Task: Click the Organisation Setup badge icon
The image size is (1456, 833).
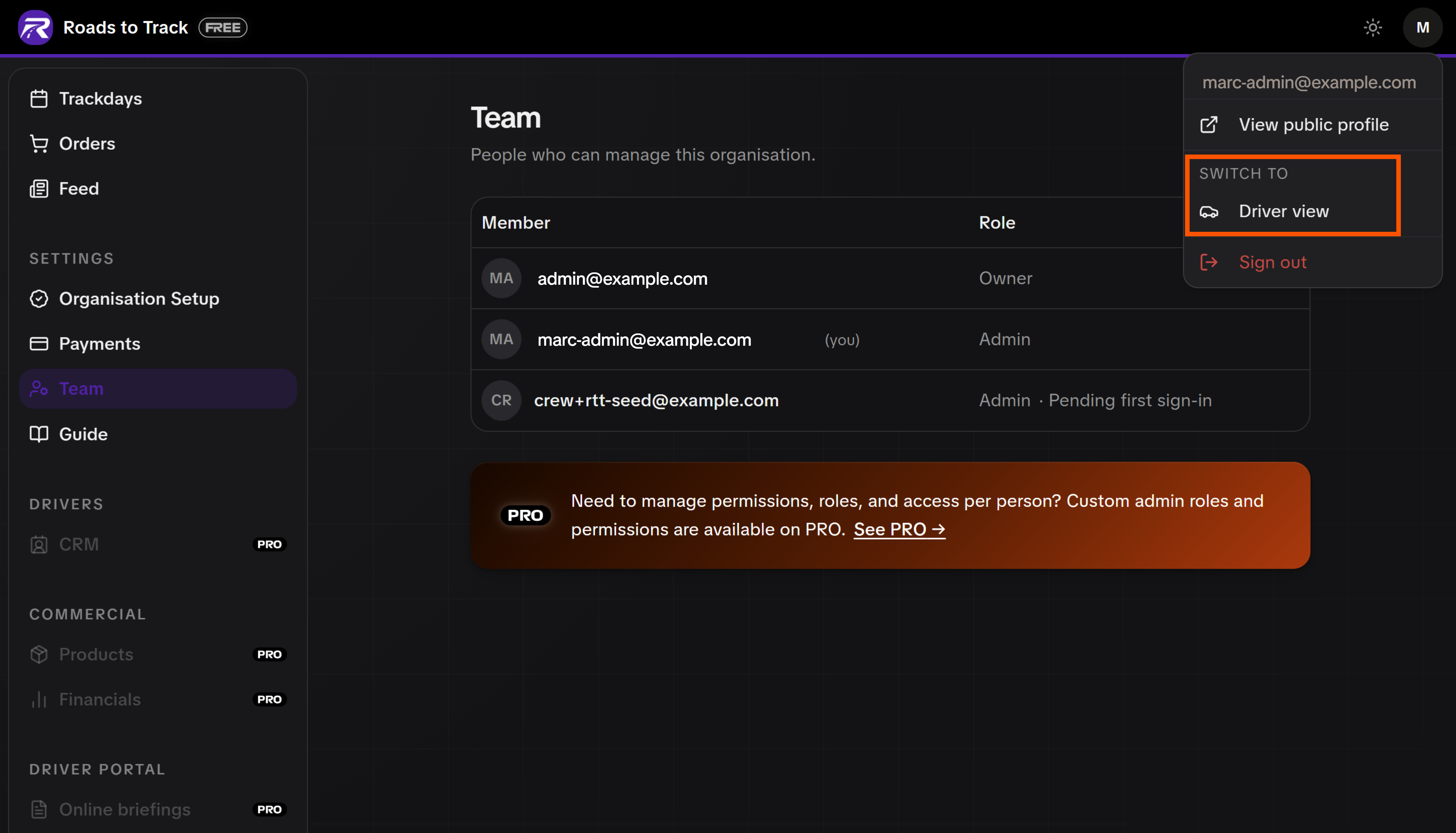Action: click(38, 299)
